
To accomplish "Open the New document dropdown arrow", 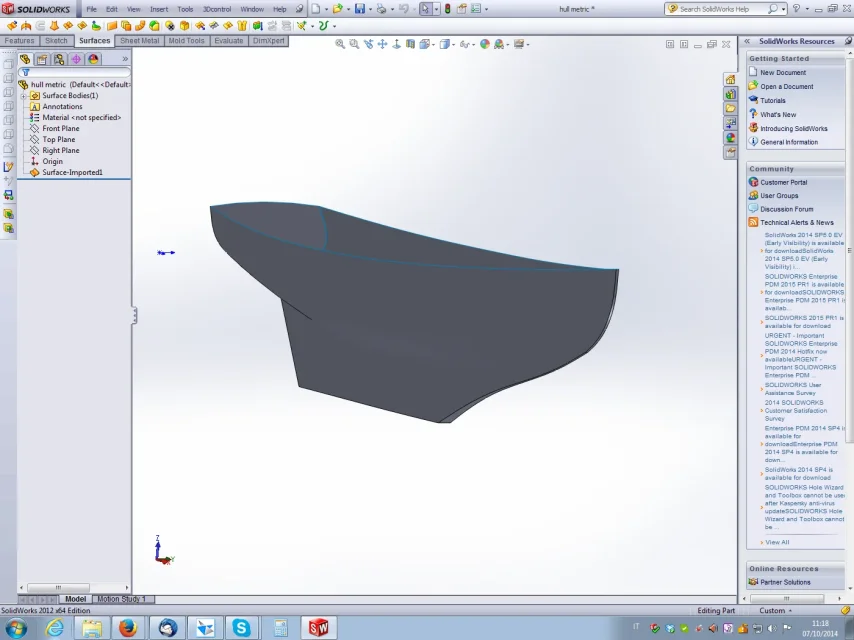I will click(x=326, y=9).
